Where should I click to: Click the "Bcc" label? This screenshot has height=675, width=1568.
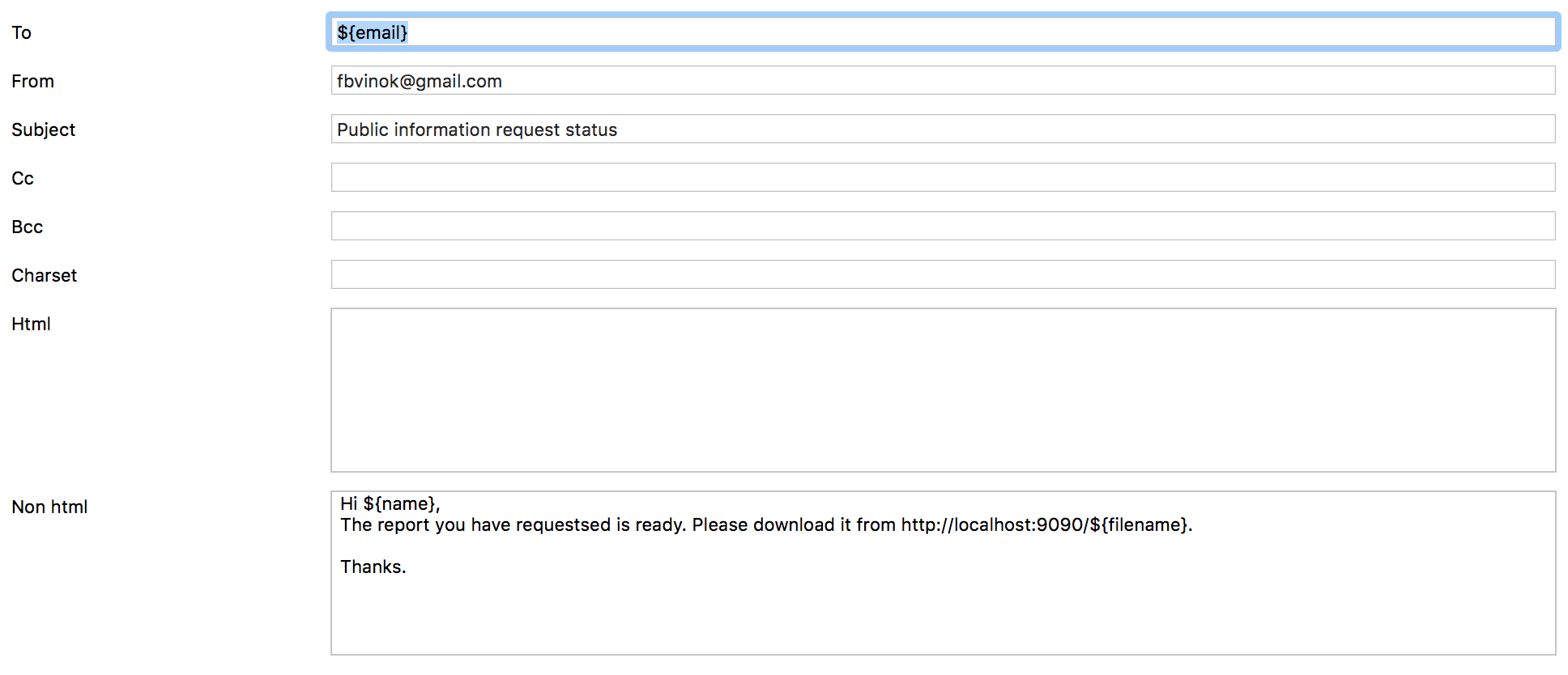28,227
